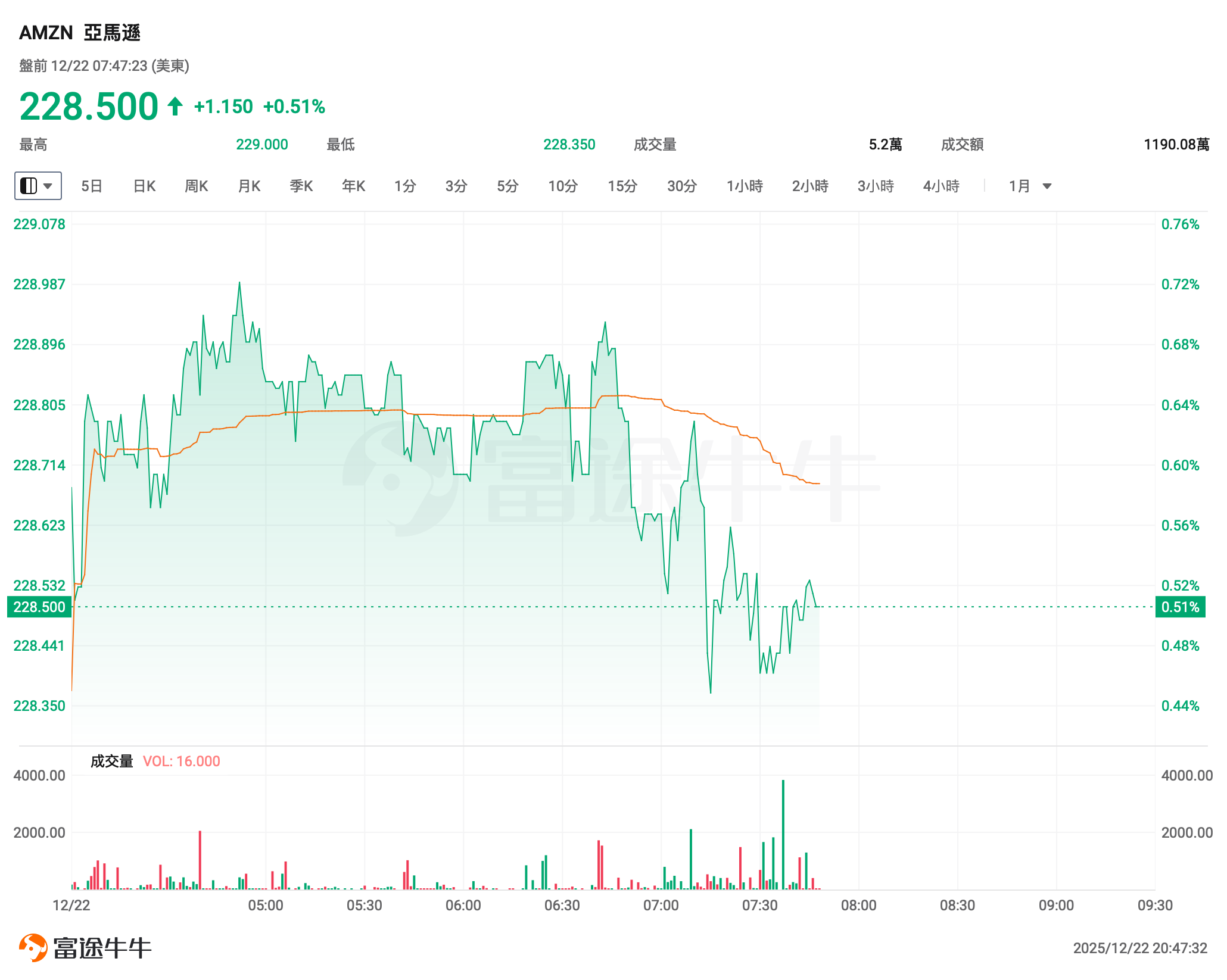
Task: Switch to the 30分 interval
Action: (x=682, y=186)
